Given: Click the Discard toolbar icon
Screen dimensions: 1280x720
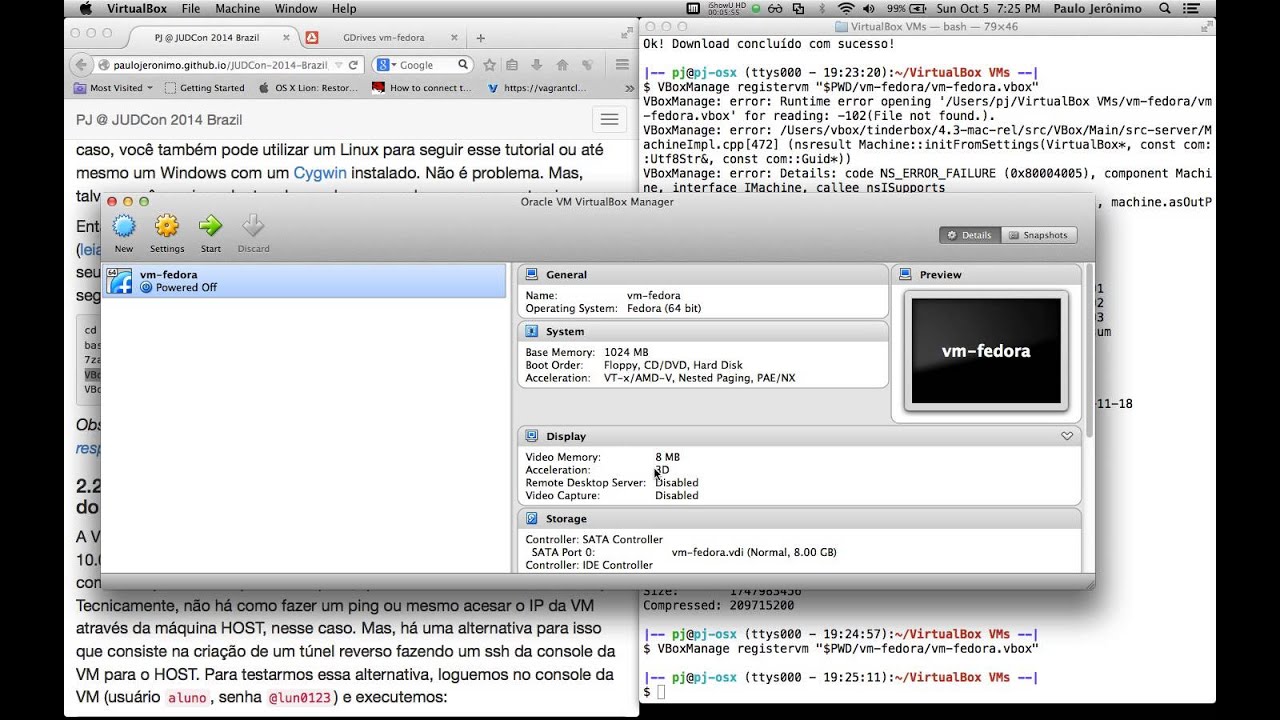Looking at the screenshot, I should point(253,226).
